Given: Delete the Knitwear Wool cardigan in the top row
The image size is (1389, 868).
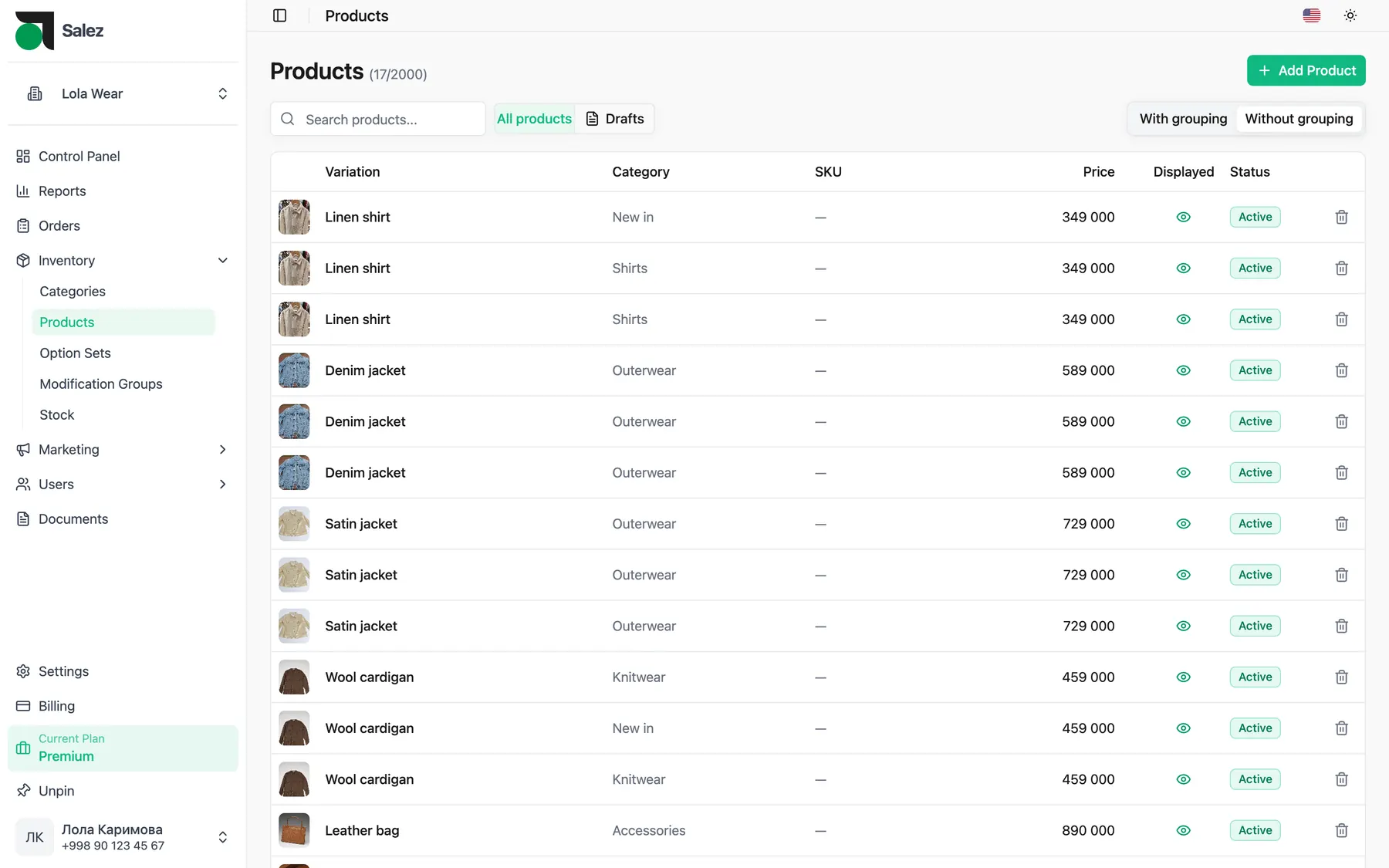Looking at the screenshot, I should point(1342,677).
